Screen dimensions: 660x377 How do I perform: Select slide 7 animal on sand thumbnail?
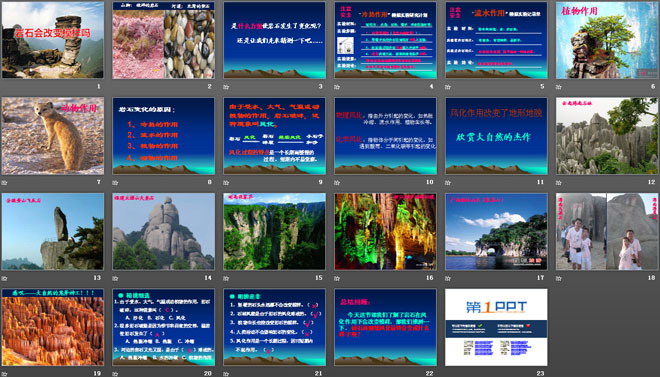pos(53,136)
